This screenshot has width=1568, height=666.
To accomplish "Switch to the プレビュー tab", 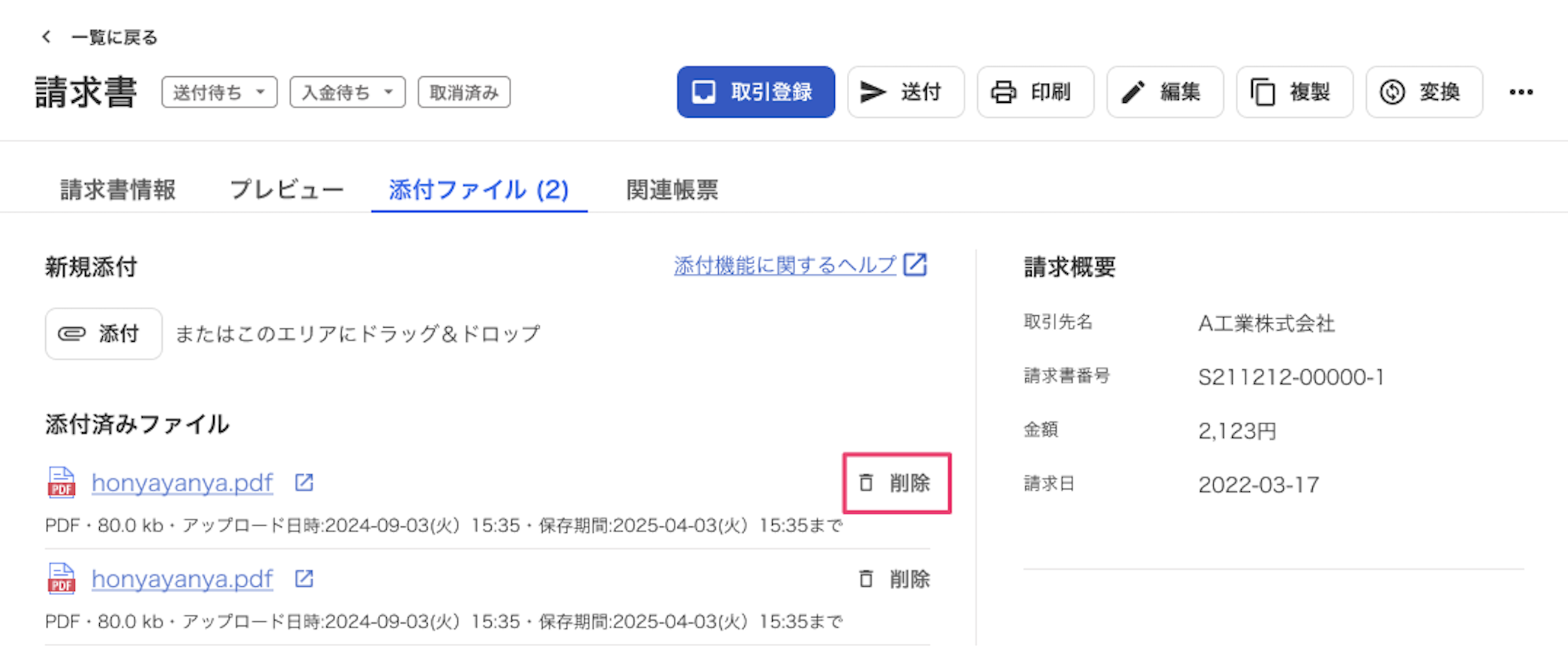I will point(287,189).
